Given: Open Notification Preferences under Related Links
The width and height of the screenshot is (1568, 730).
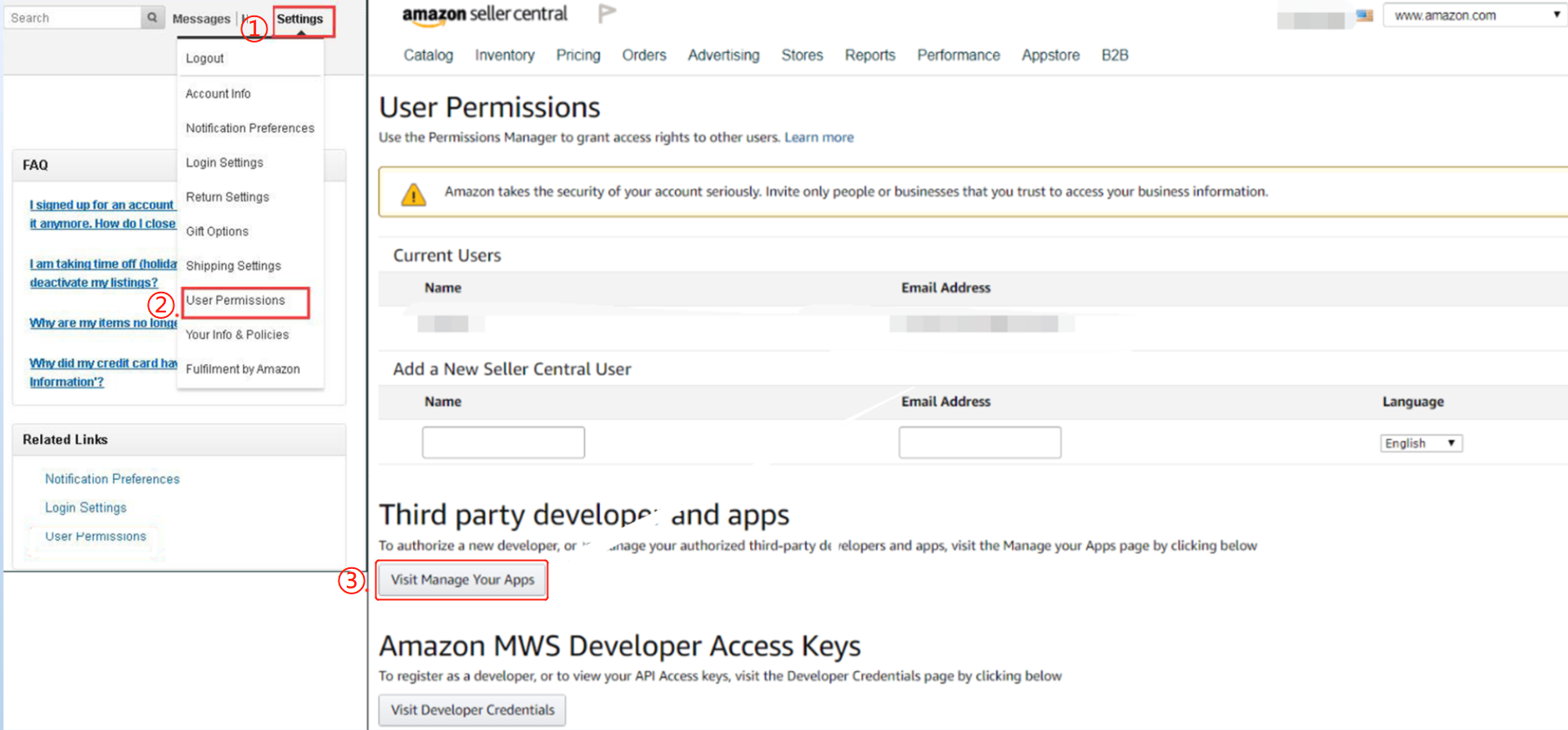Looking at the screenshot, I should click(112, 479).
